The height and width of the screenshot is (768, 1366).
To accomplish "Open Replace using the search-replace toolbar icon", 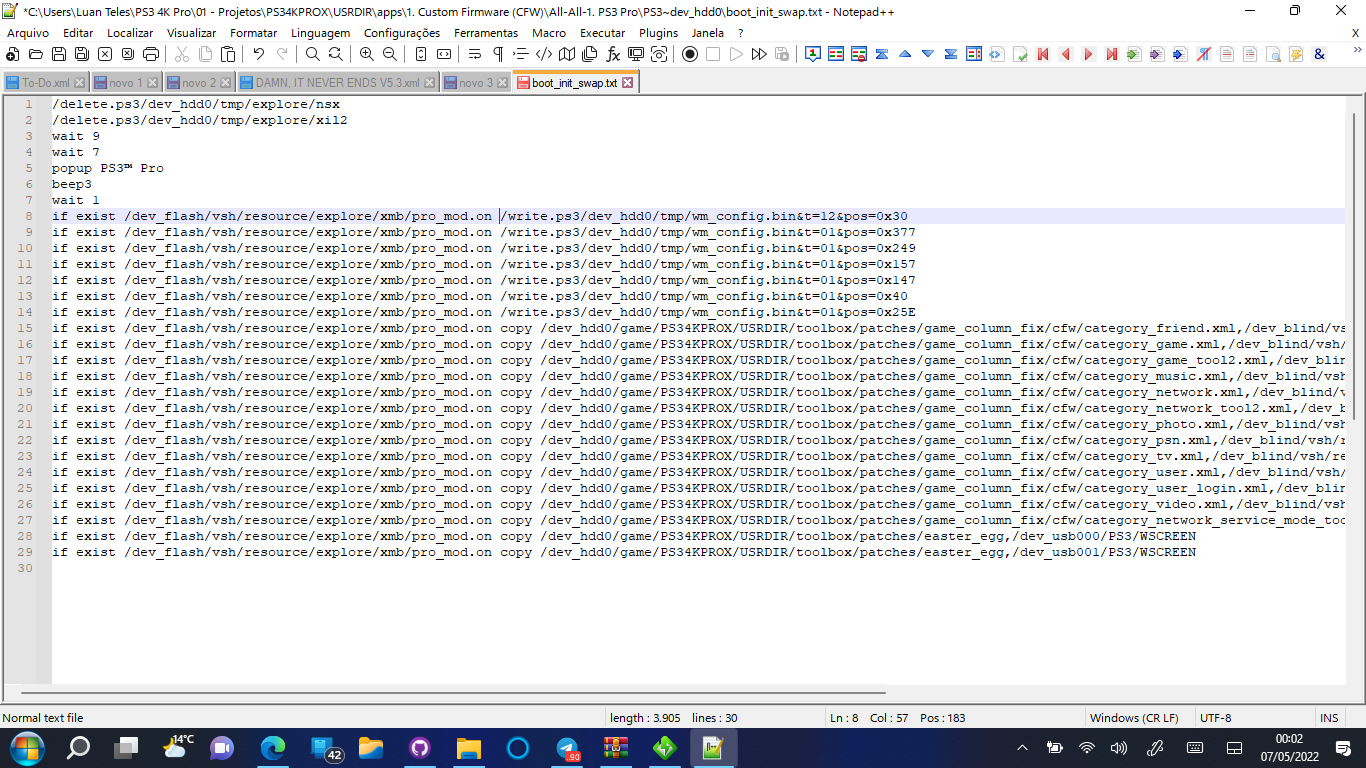I will coord(334,55).
